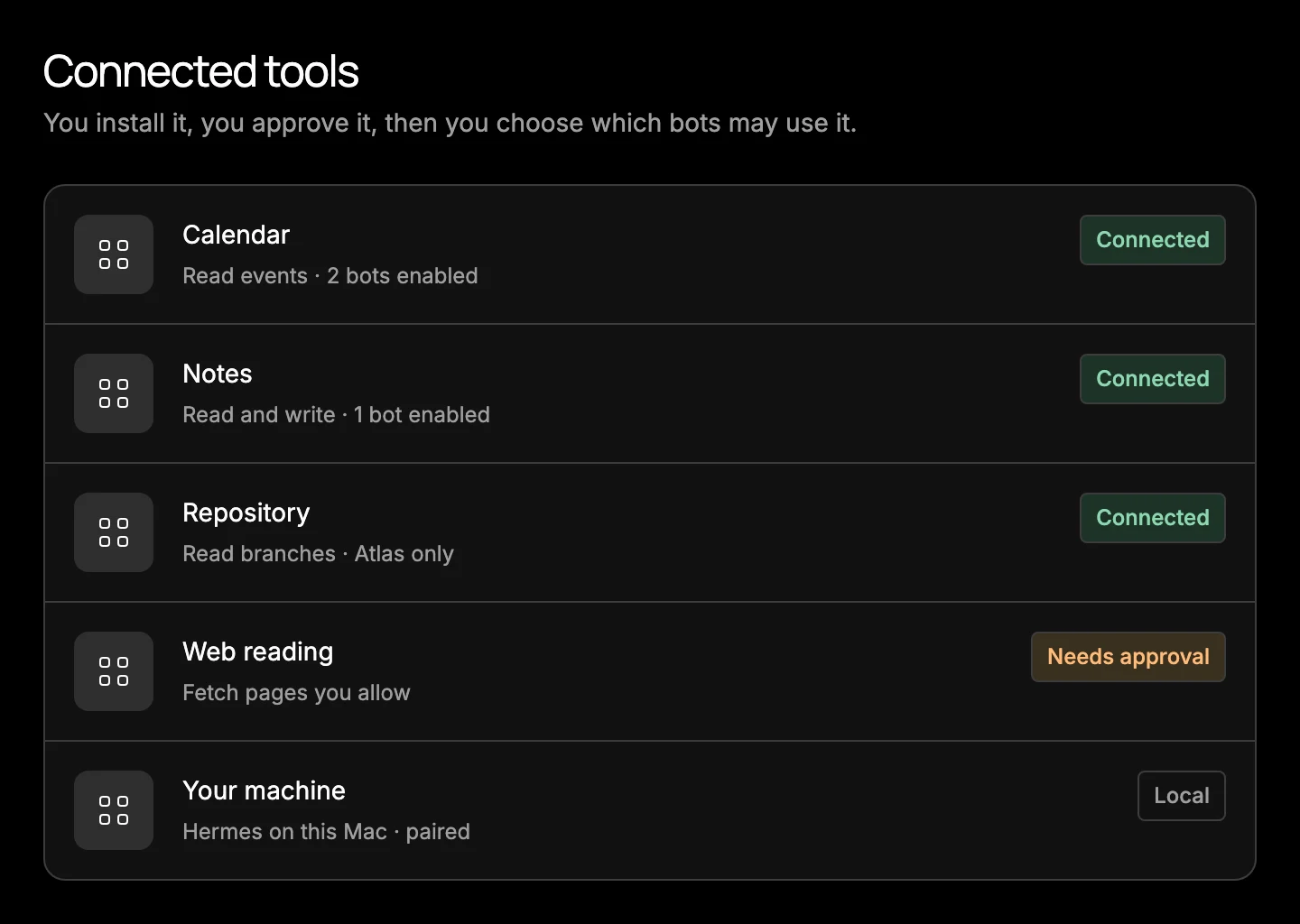Click the Calendar tool grid icon
Screen dimensions: 1300x924
pos(114,254)
